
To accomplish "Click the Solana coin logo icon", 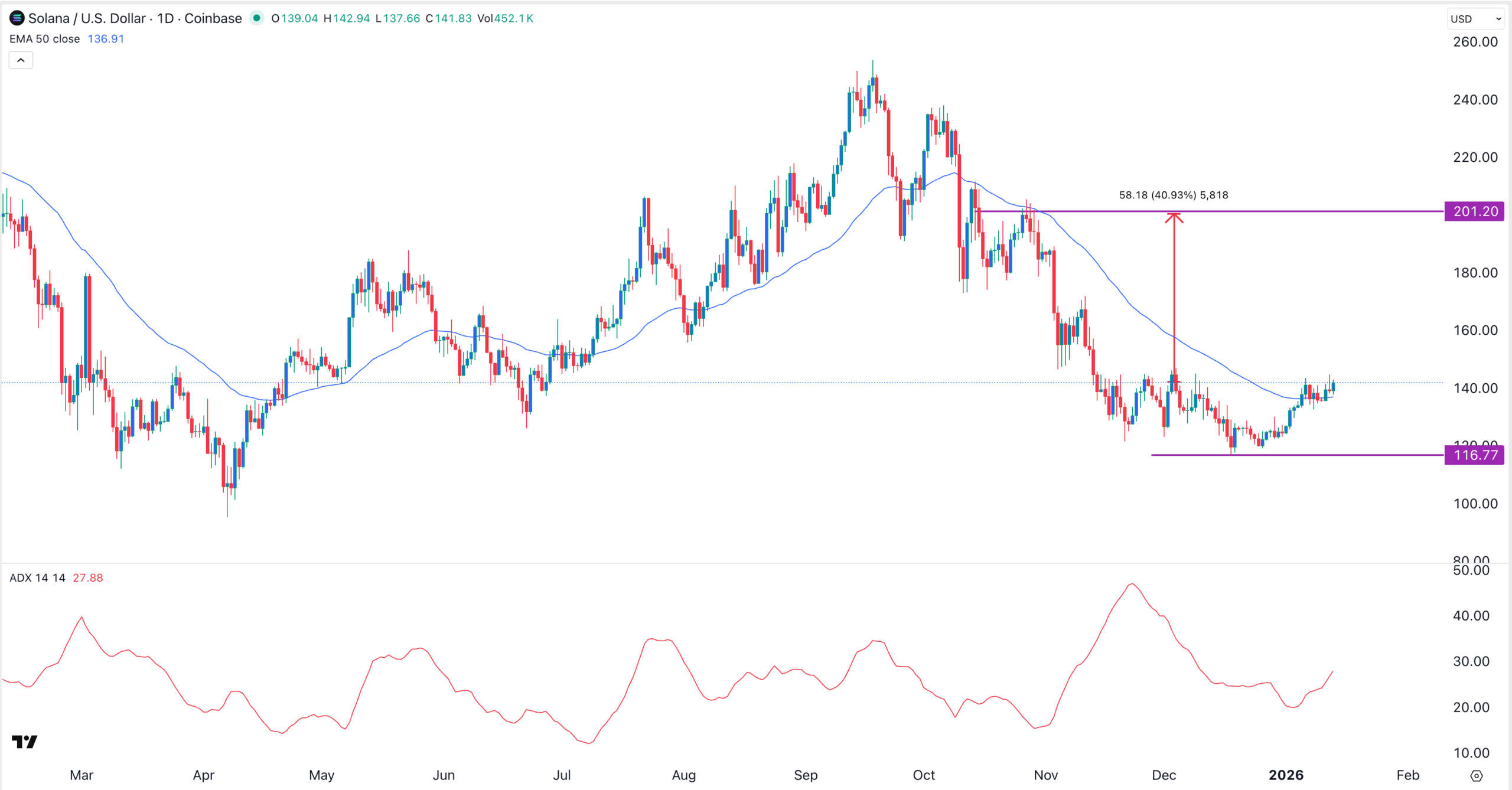I will 17,18.
